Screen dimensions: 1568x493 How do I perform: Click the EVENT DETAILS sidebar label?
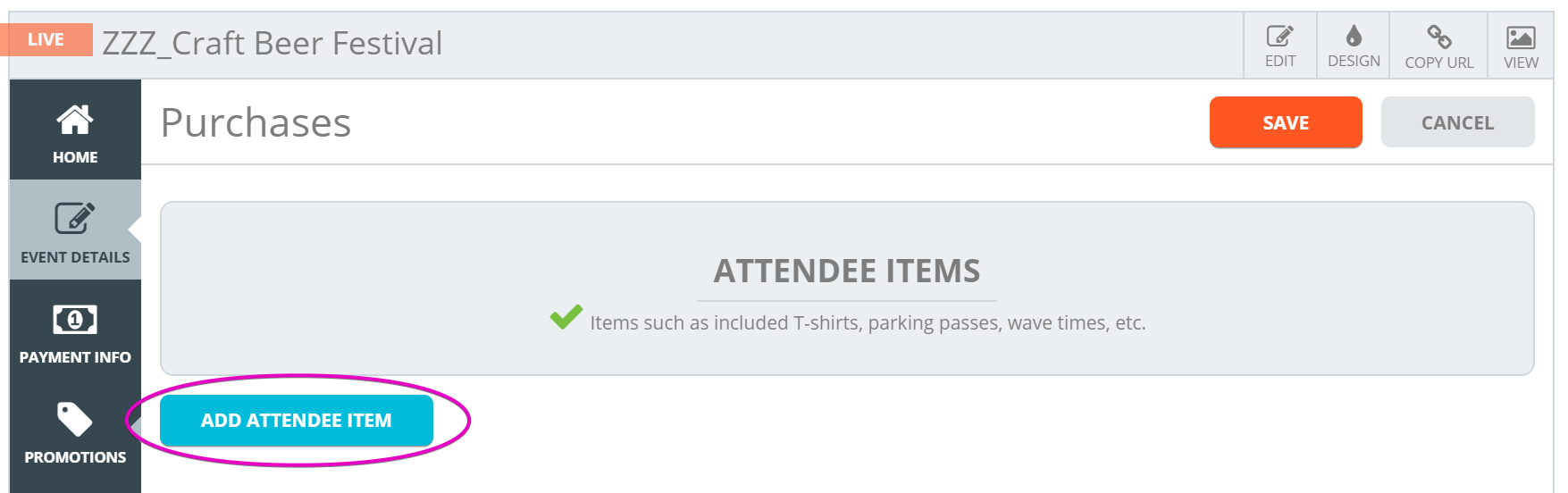click(x=75, y=257)
